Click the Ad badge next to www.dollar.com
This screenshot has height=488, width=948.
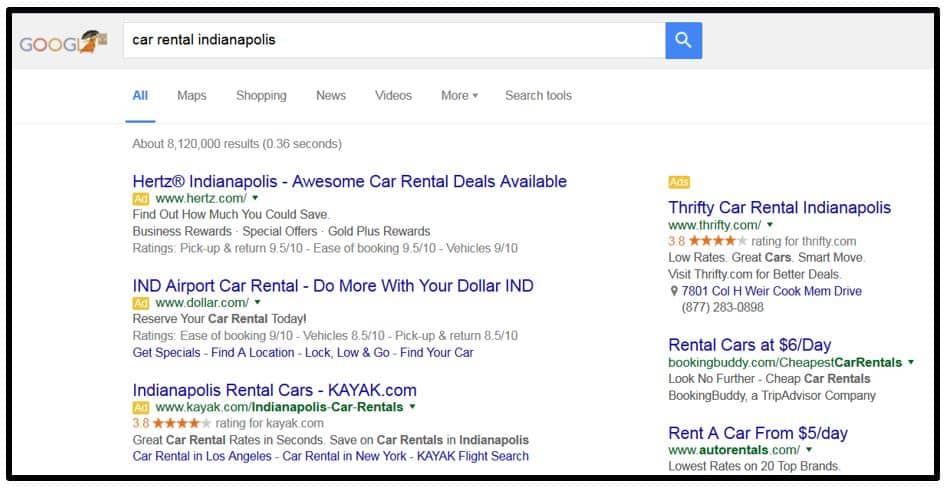coord(140,302)
